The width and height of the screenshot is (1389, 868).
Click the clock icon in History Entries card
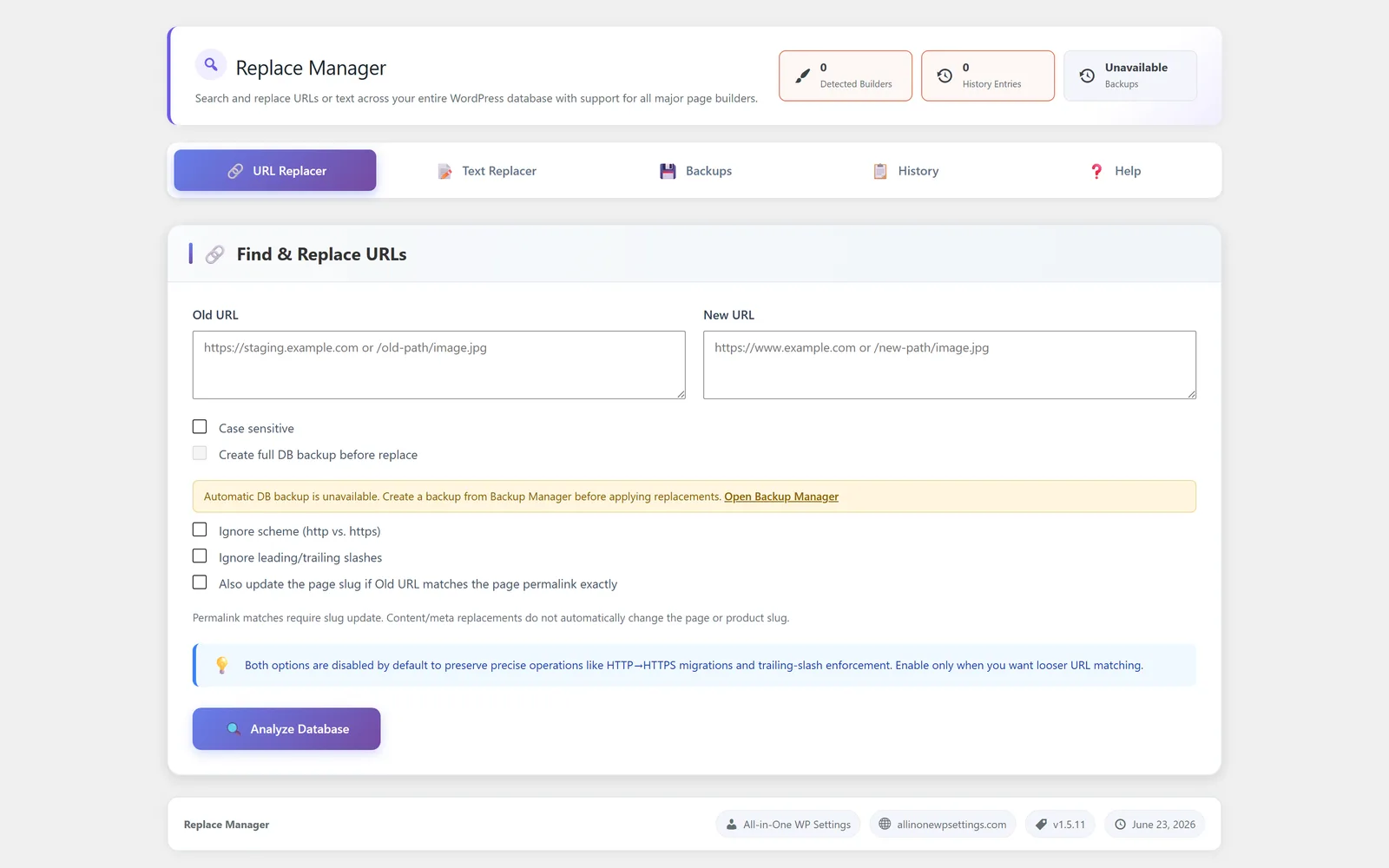tap(945, 76)
